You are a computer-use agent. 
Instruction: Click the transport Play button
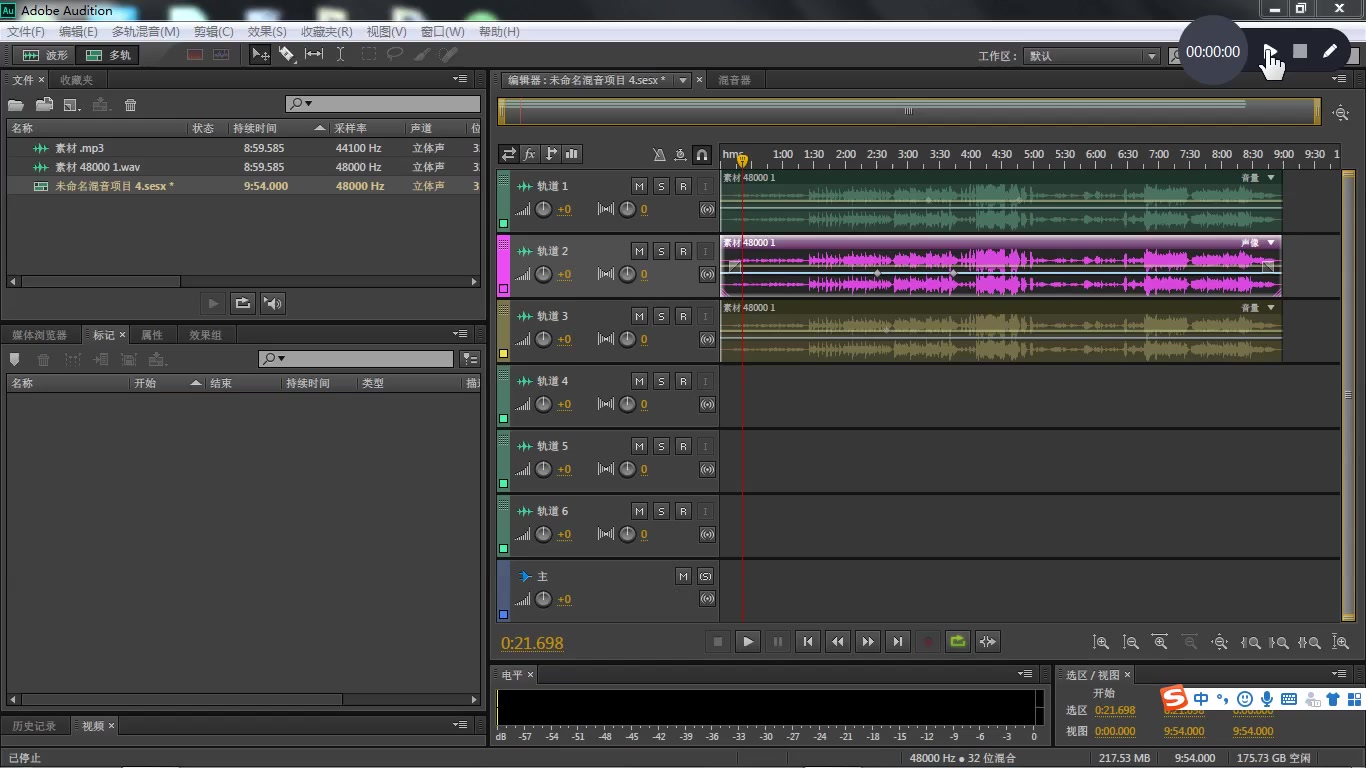pyautogui.click(x=747, y=642)
